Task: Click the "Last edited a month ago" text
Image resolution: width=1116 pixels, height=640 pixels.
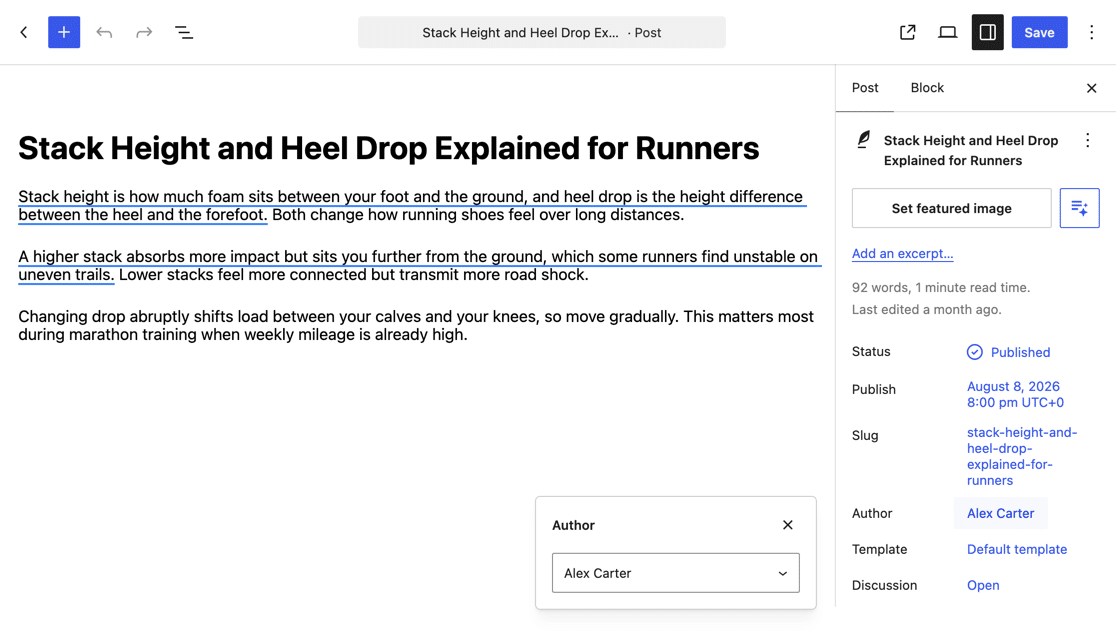Action: [x=927, y=310]
